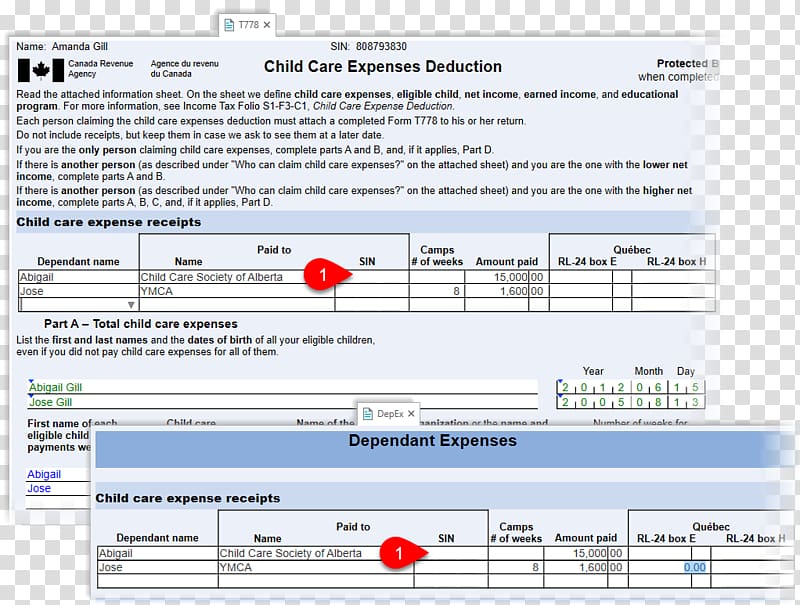
Task: Switch to the T778 form tab
Action: pos(248,25)
